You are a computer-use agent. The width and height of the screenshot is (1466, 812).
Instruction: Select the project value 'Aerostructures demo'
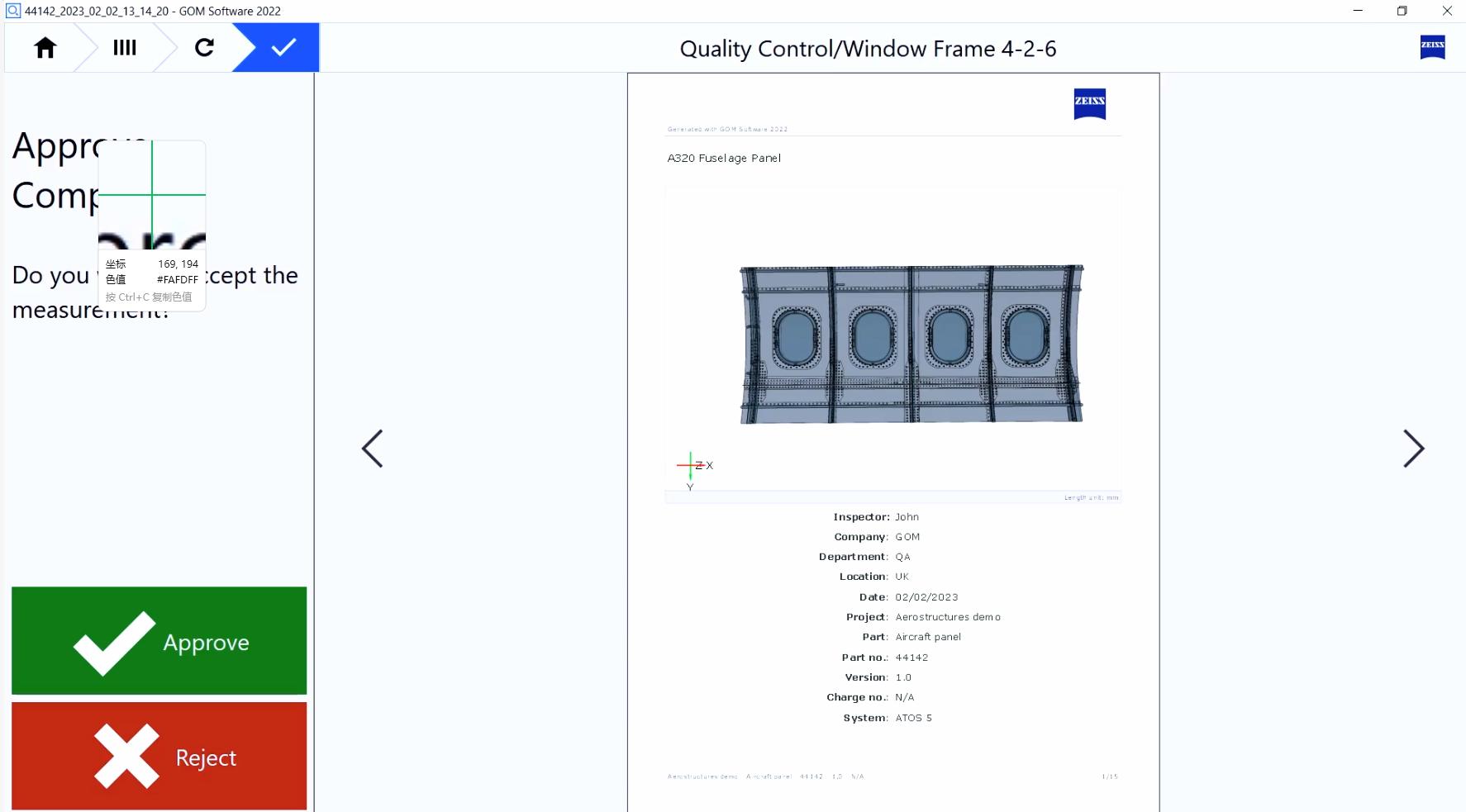tap(948, 617)
